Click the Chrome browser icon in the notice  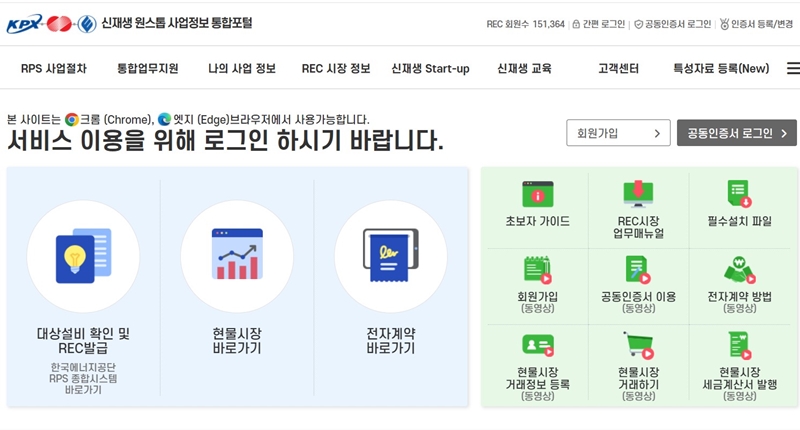(72, 120)
